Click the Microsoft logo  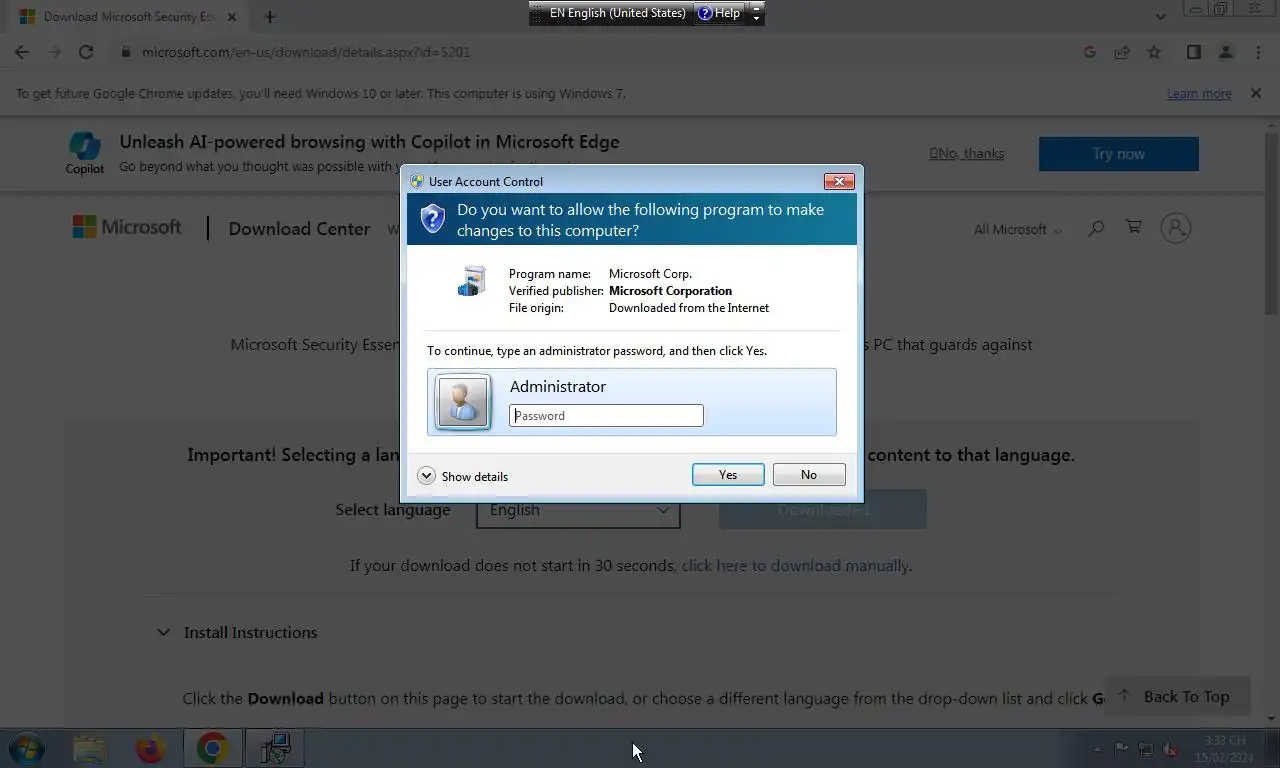[x=127, y=227]
